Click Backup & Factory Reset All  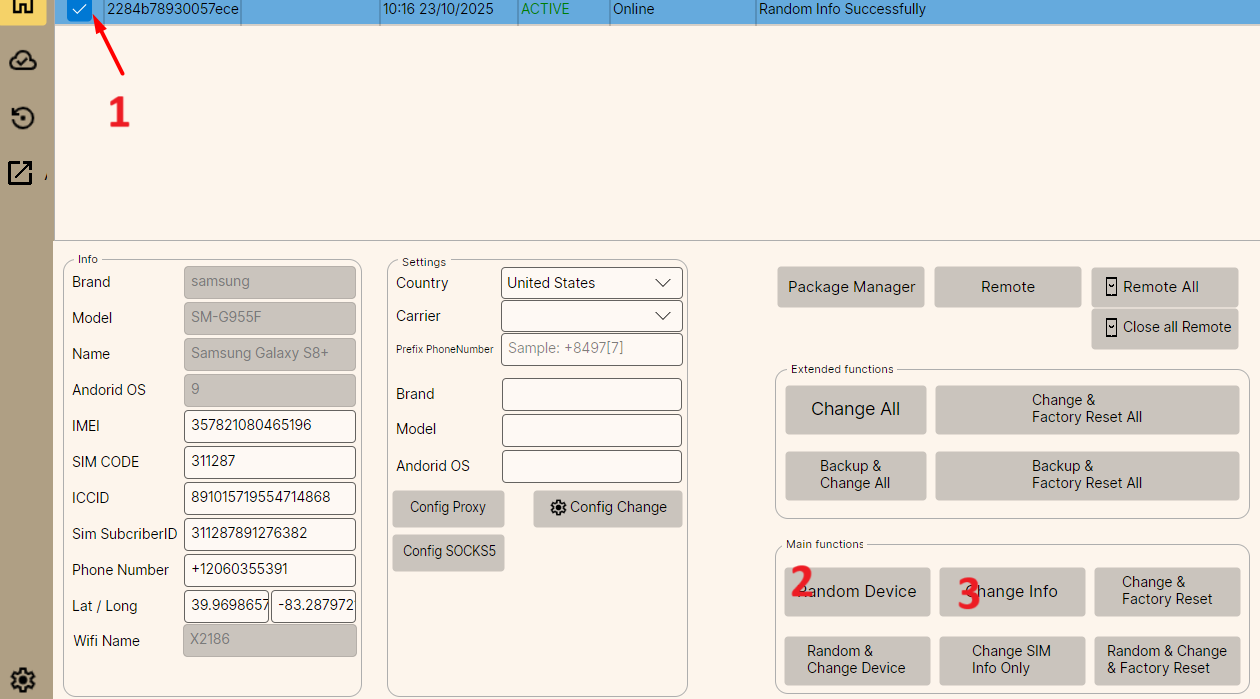1086,475
